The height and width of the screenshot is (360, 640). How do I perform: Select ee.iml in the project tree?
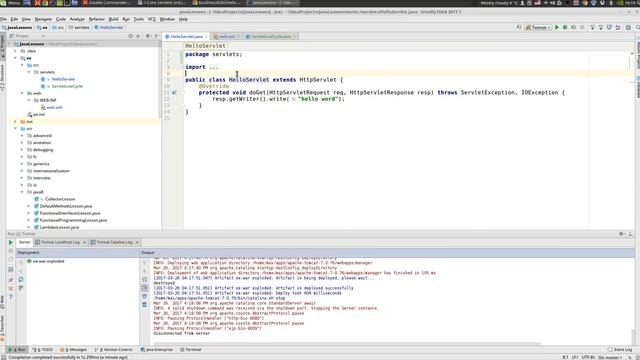[39, 114]
